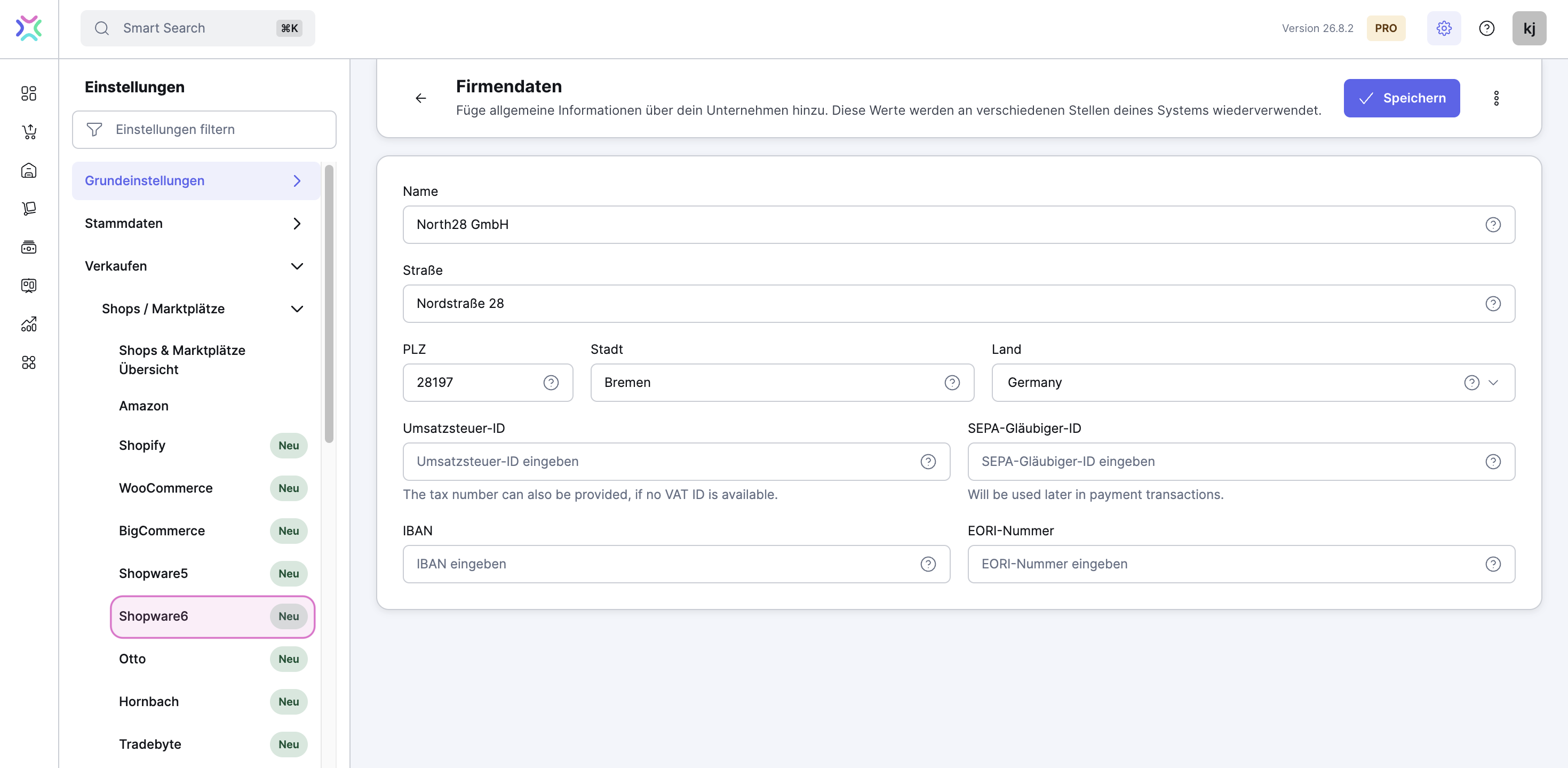
Task: Click the app logo in top-left corner
Action: pyautogui.click(x=29, y=28)
